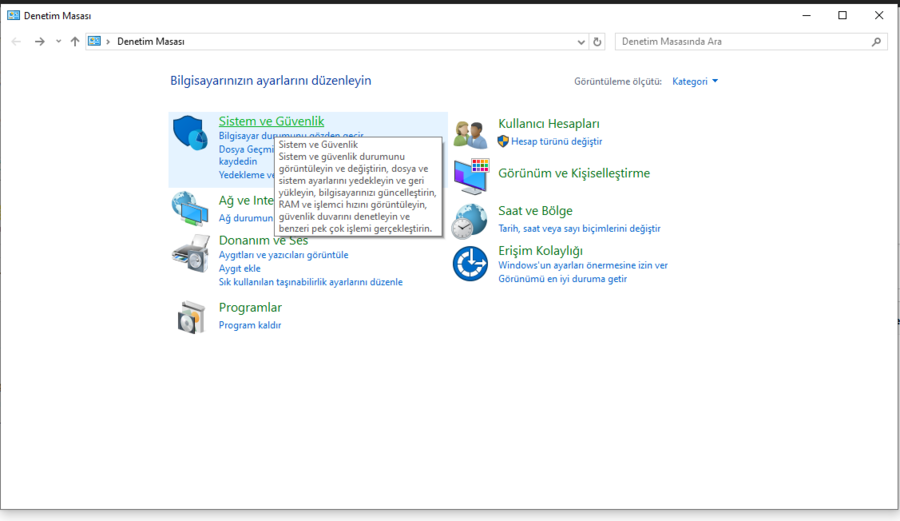900x521 pixels.
Task: Open the Saat ve Bölge clock icon
Action: (470, 221)
